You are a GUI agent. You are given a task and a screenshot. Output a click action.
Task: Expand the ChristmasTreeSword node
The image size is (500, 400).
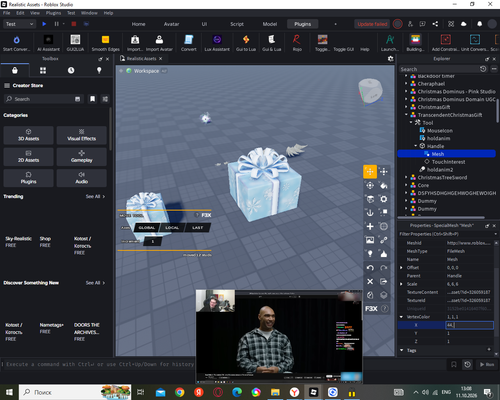(406, 177)
